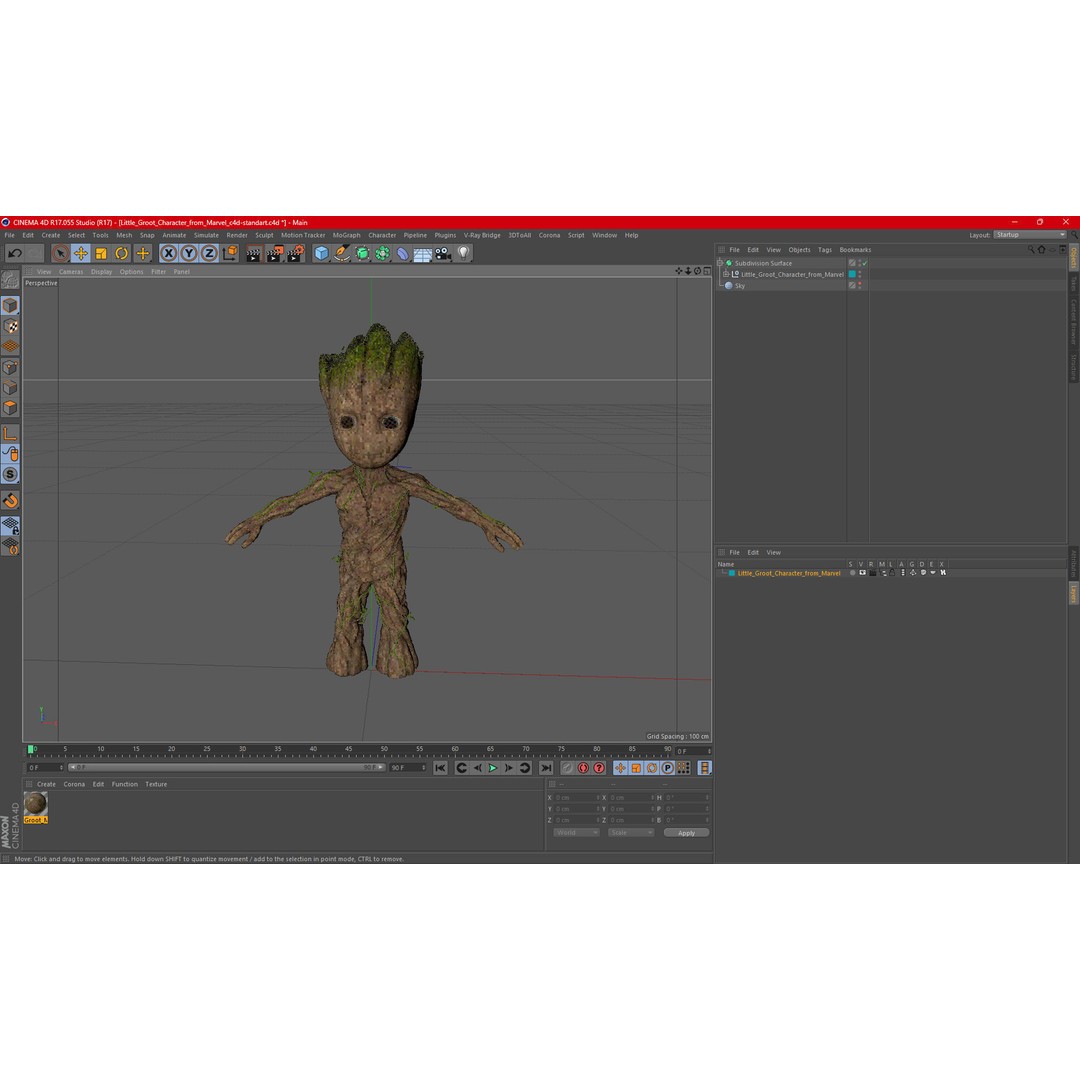The width and height of the screenshot is (1080, 1080).
Task: Click the timeline preview range slider bar
Action: coord(227,767)
